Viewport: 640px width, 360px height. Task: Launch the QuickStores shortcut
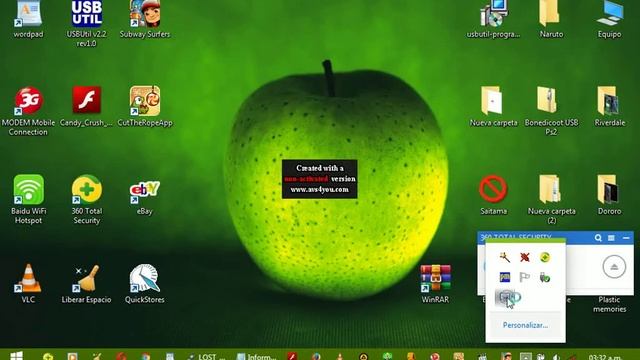(145, 283)
